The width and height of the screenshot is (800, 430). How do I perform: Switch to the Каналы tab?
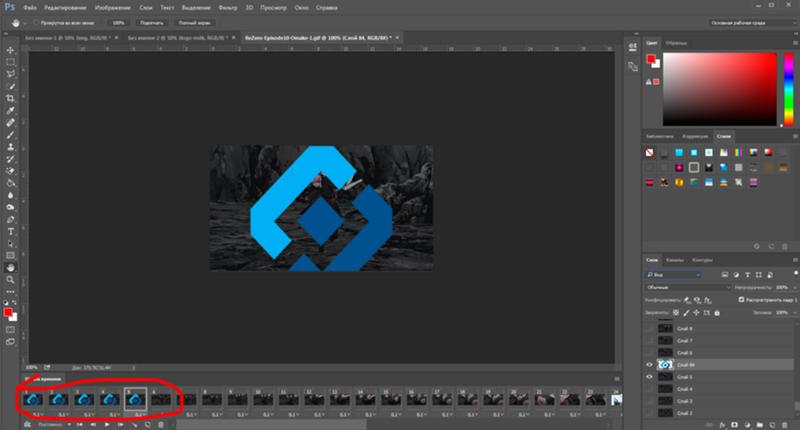(x=675, y=260)
